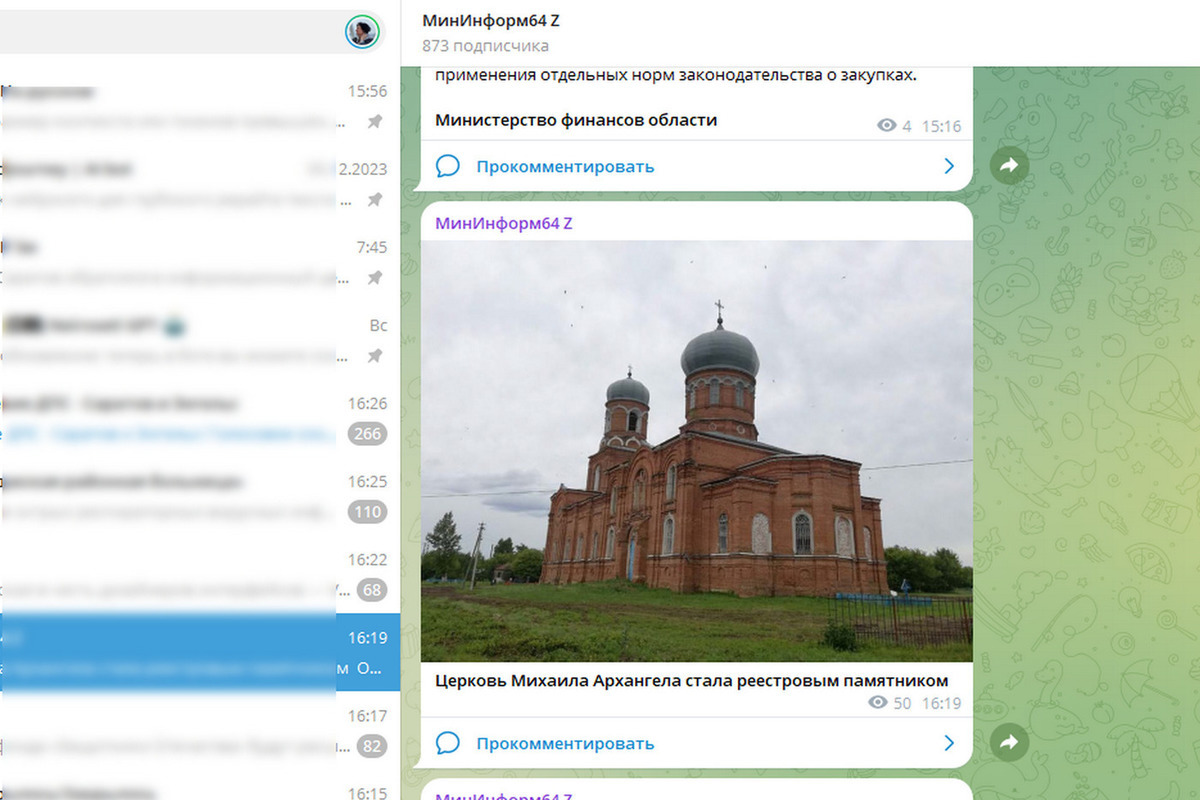Click Прокомментировать under Министерство финансов области post
Image resolution: width=1200 pixels, height=800 pixels.
tap(565, 166)
